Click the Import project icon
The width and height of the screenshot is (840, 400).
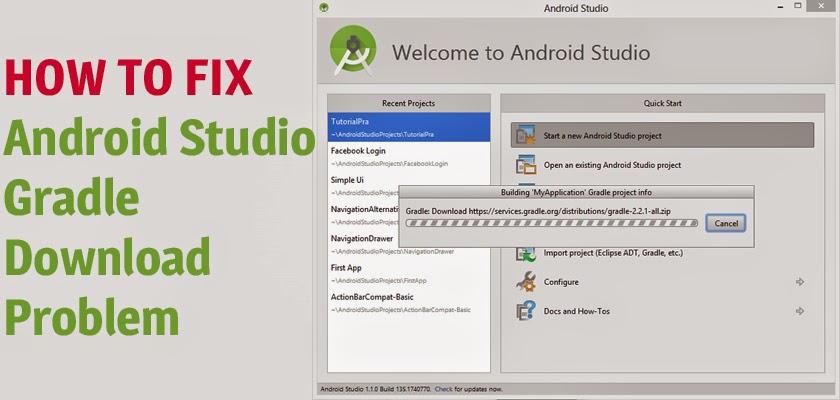pos(526,254)
